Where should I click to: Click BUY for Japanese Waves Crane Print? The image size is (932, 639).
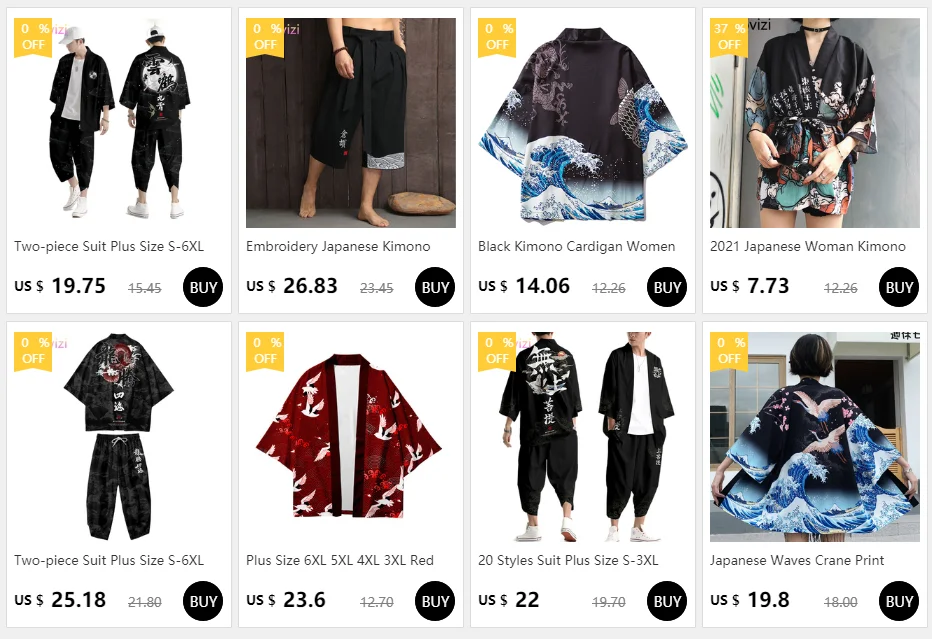pyautogui.click(x=898, y=601)
